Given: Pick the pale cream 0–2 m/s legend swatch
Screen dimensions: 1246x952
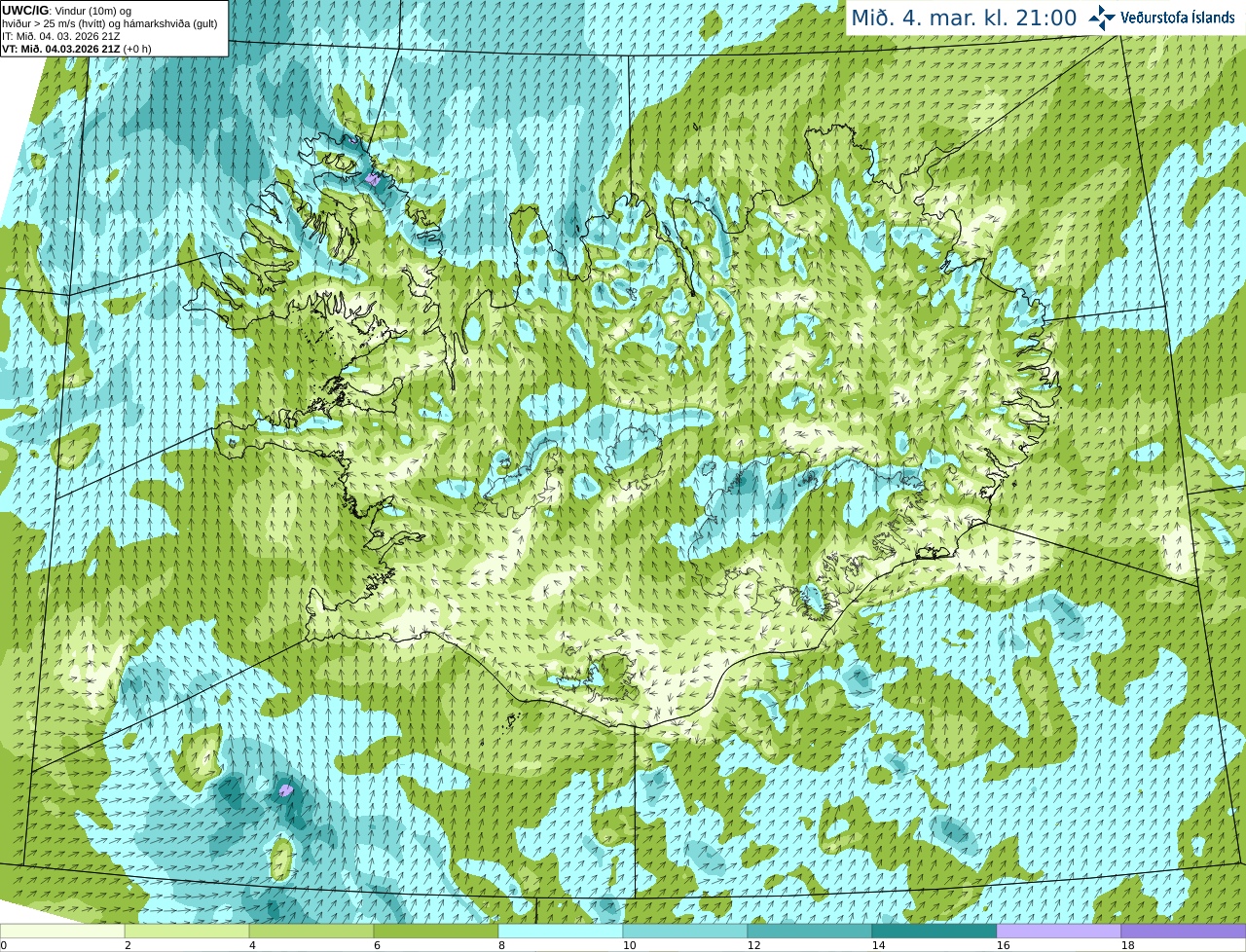Looking at the screenshot, I should [62, 932].
